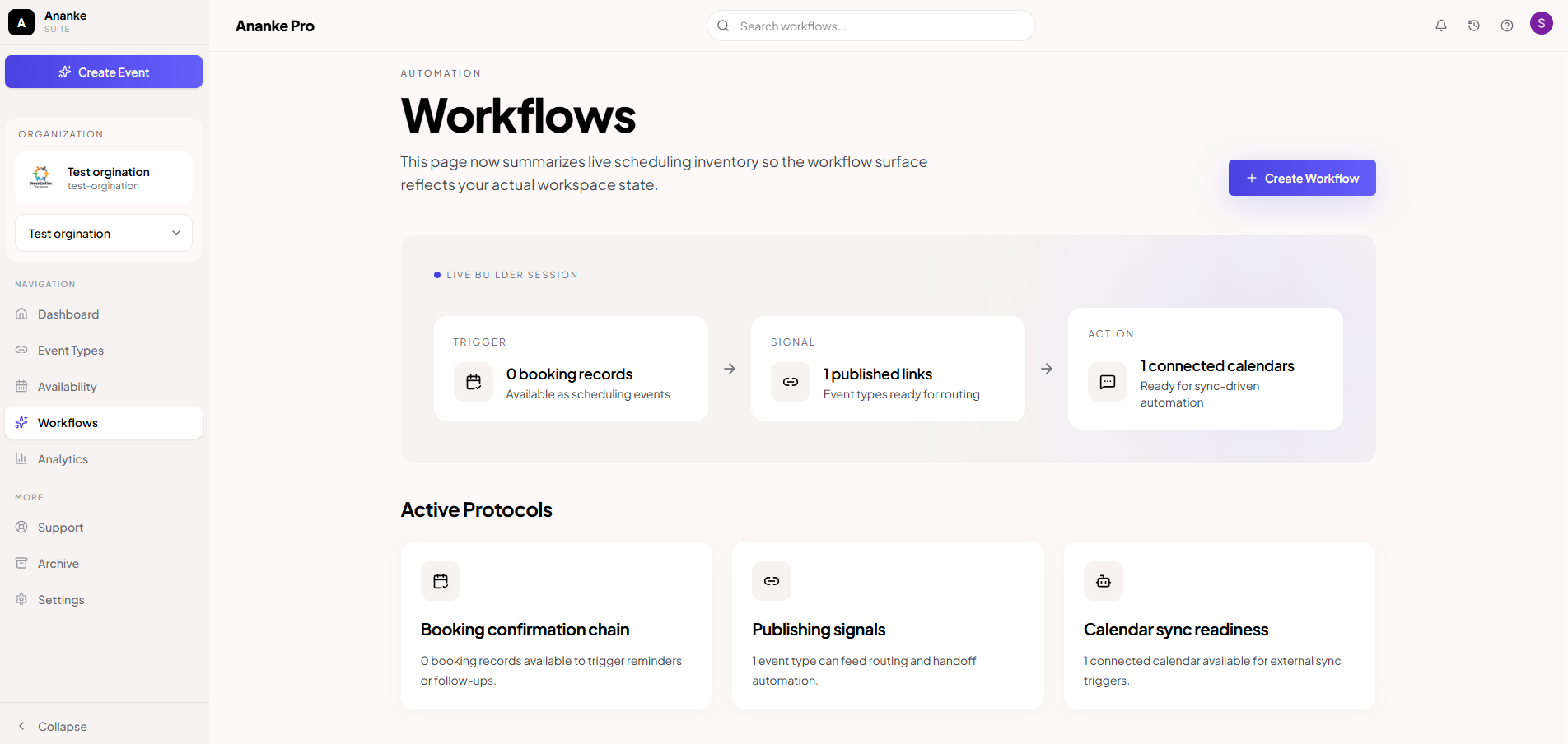Expand the Test orgination organization dropdown
Image resolution: width=1568 pixels, height=744 pixels.
104,233
